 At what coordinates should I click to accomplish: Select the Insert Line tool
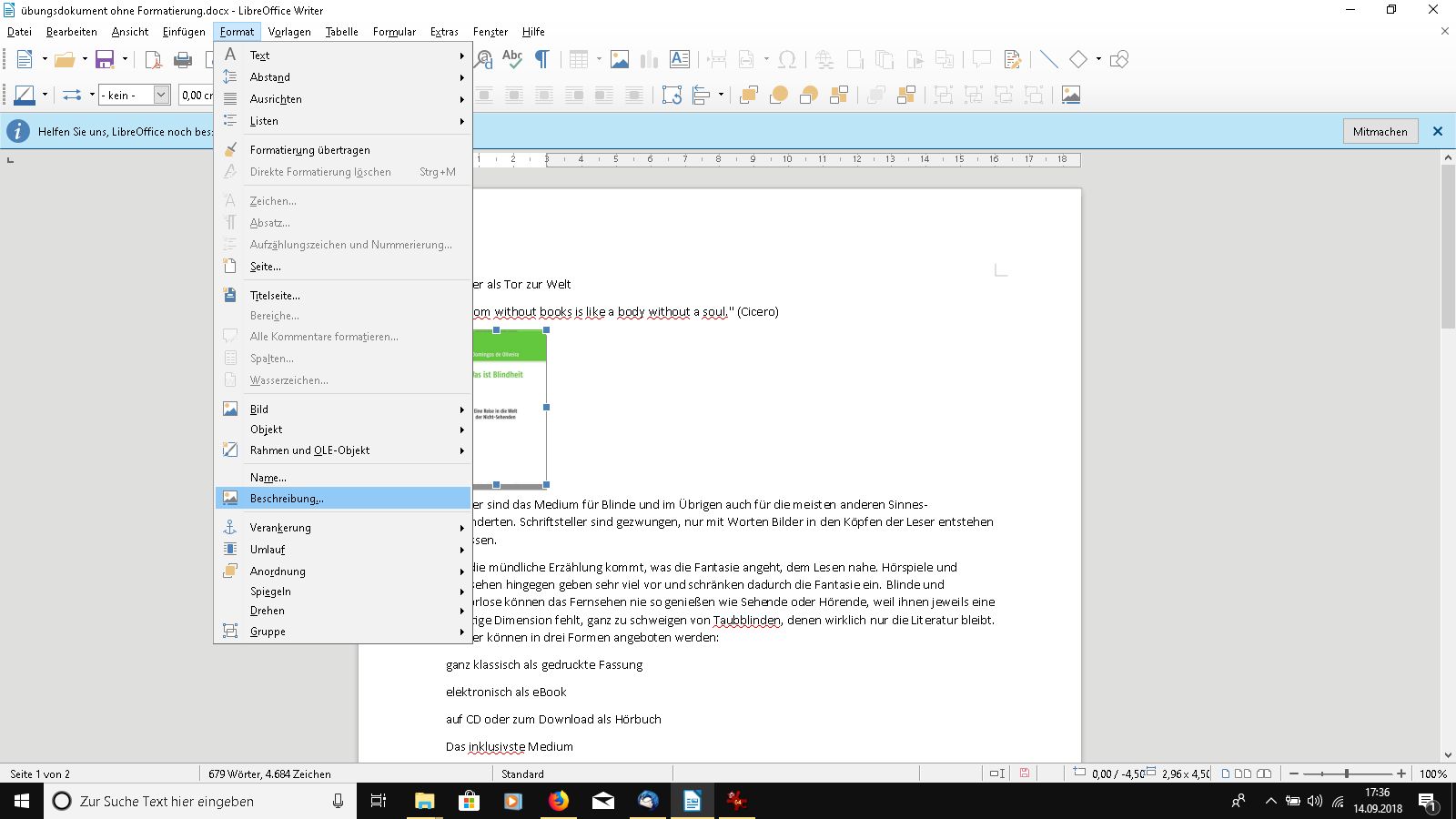(x=1048, y=60)
